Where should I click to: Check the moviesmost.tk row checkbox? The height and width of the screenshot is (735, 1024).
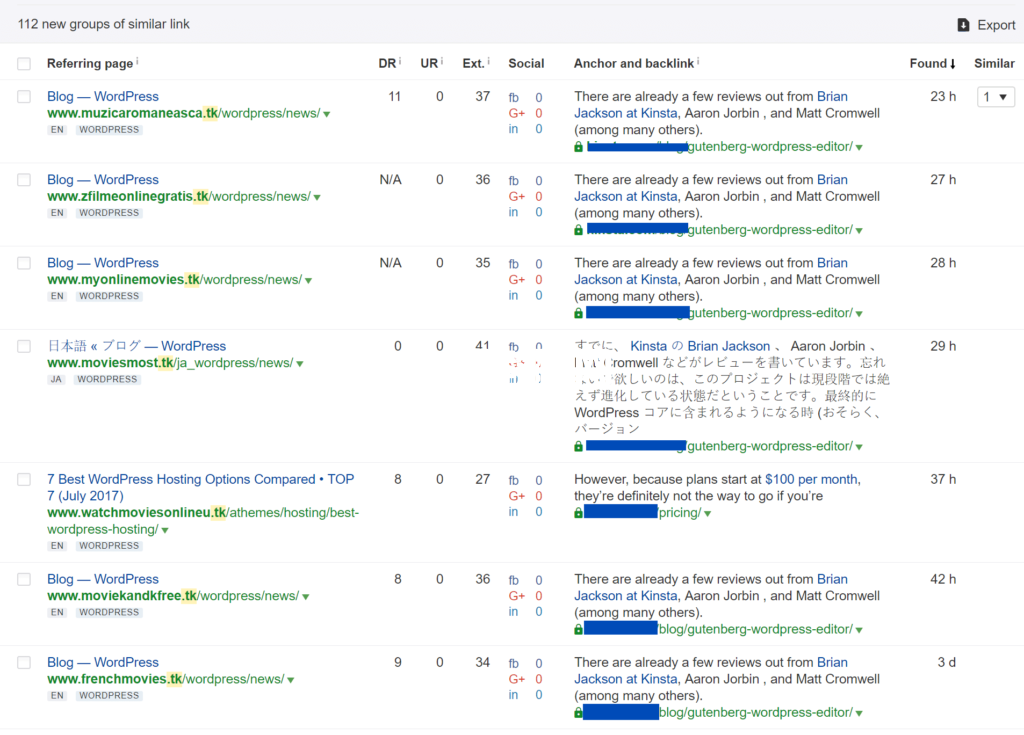24,346
